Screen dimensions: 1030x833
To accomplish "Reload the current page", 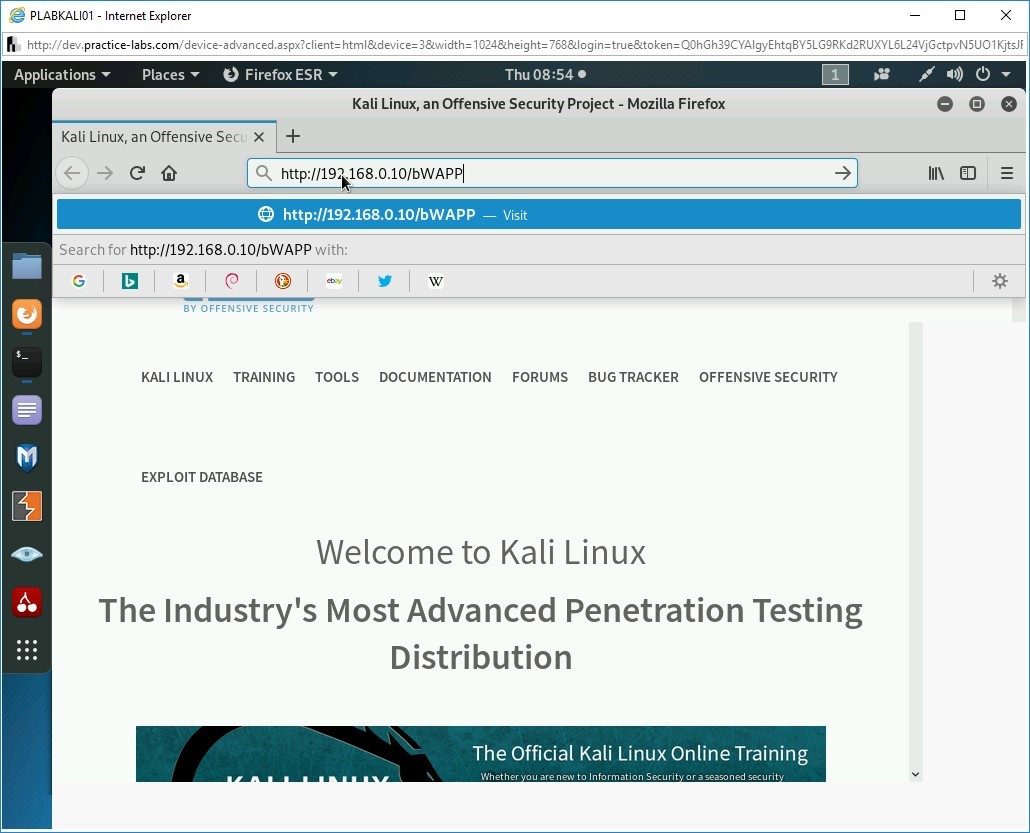I will [x=137, y=173].
